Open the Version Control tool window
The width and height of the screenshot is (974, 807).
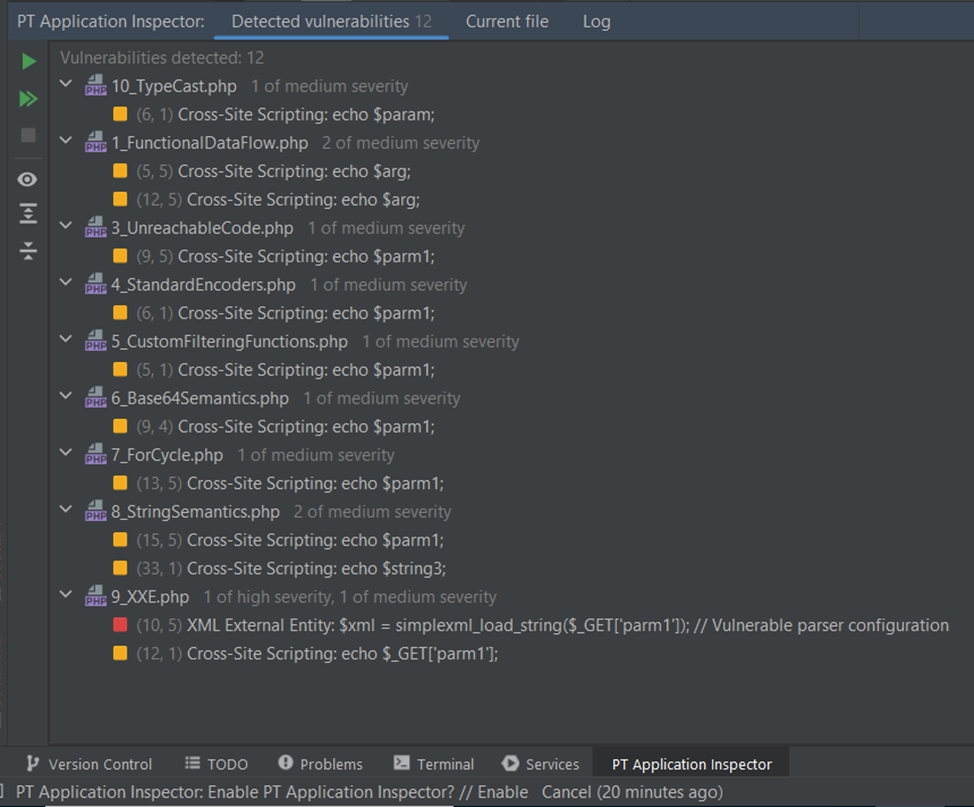click(x=89, y=764)
